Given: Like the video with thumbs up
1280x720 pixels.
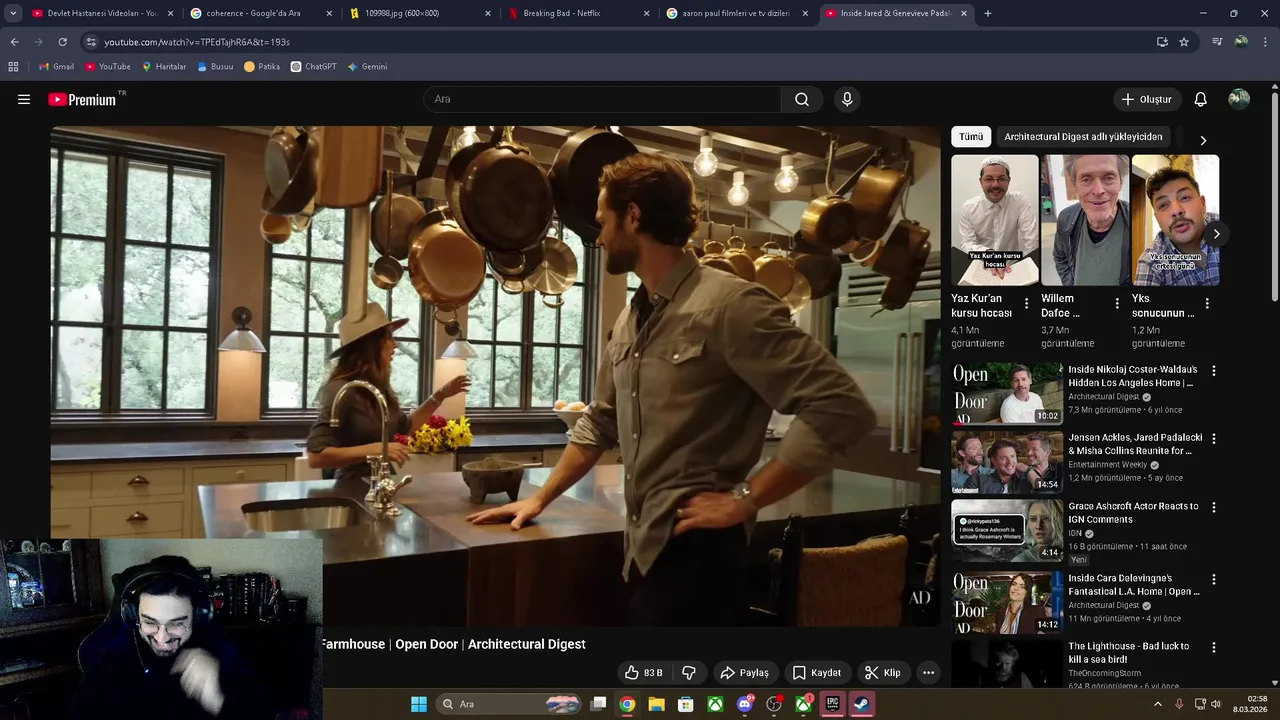Looking at the screenshot, I should point(644,673).
